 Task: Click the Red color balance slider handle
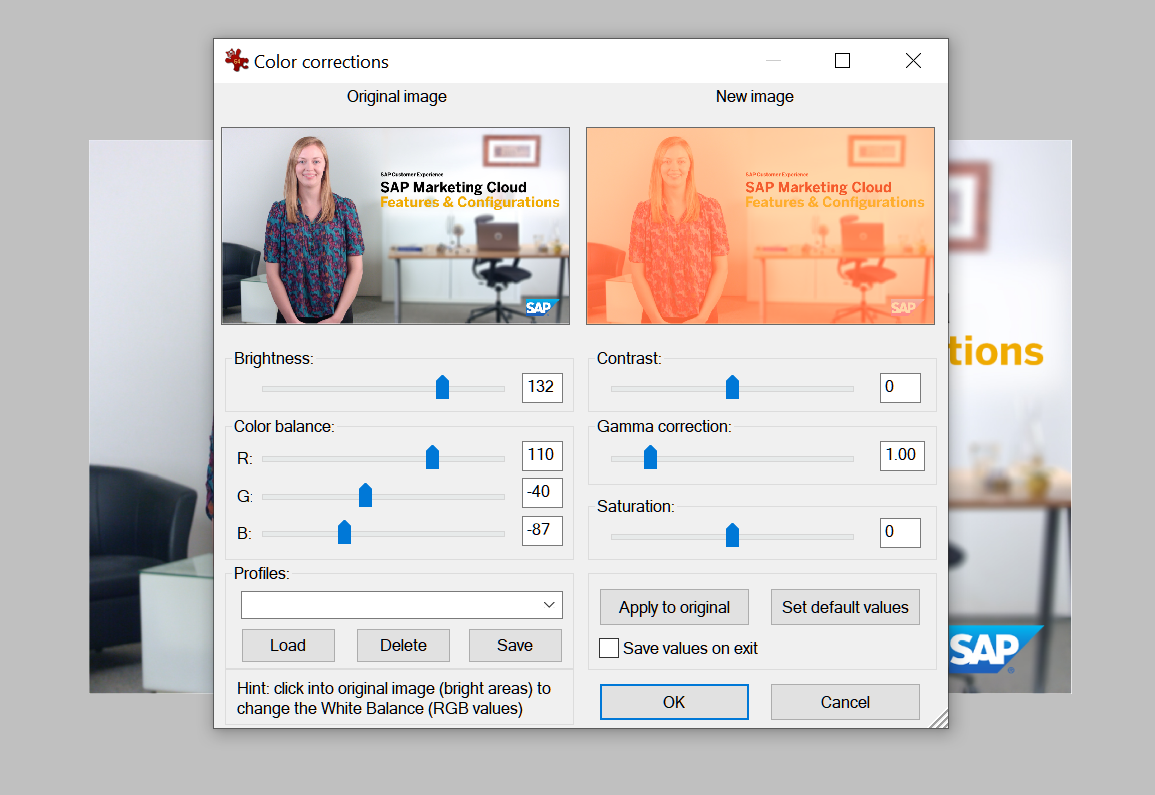coord(432,457)
